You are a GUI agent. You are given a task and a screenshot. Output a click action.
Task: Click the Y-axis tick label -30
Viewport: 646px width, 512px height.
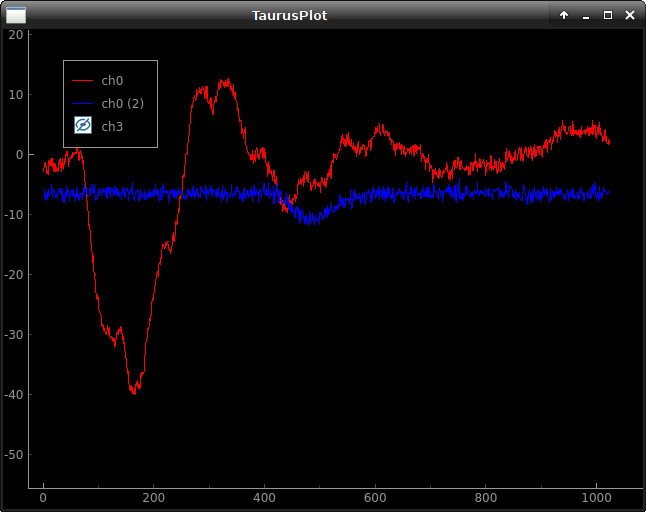click(x=13, y=334)
